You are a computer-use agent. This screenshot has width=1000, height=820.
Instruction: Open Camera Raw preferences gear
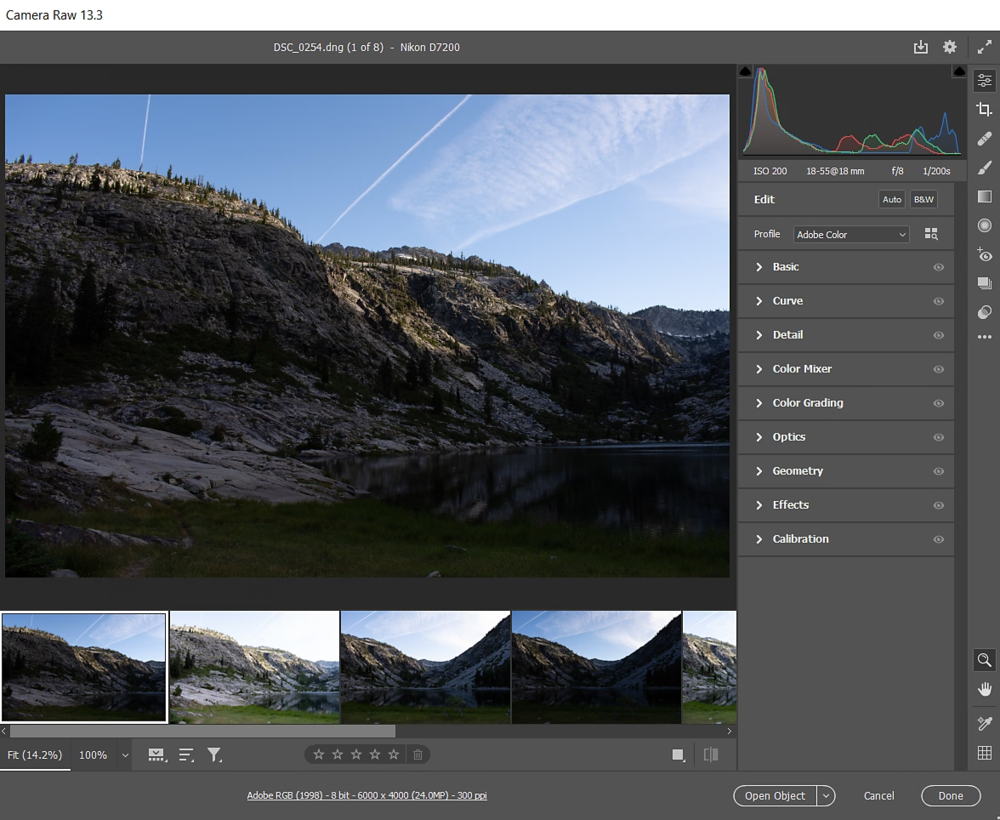click(949, 47)
